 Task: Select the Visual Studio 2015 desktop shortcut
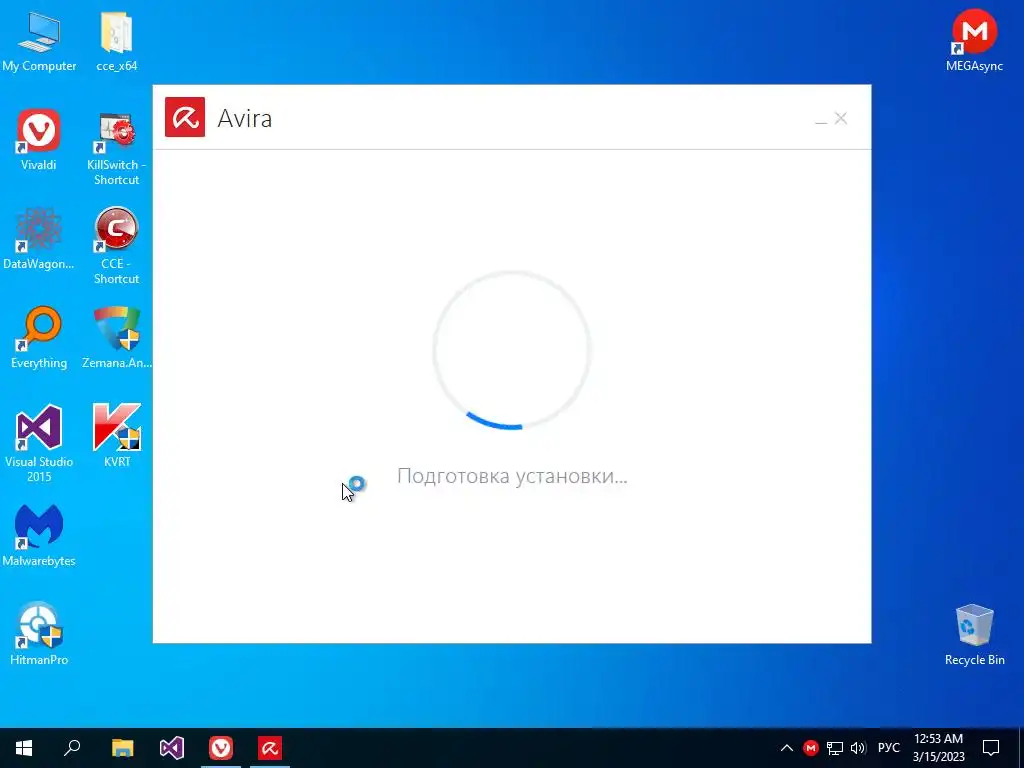pos(39,444)
